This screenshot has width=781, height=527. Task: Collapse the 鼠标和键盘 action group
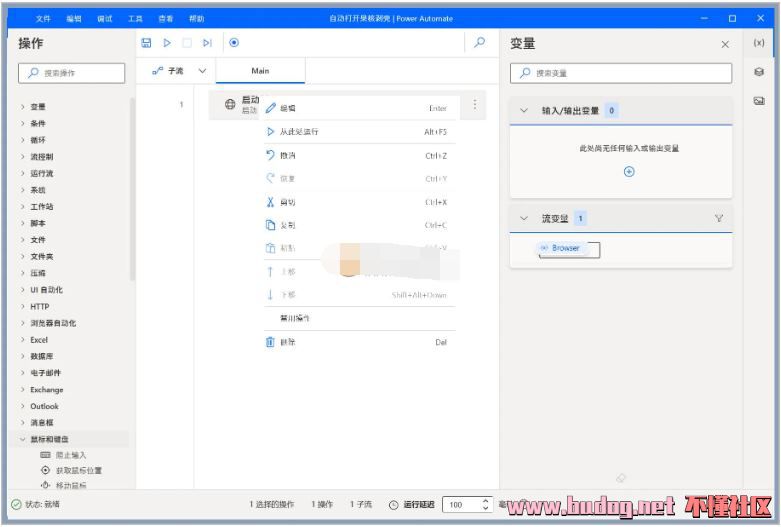click(x=23, y=439)
